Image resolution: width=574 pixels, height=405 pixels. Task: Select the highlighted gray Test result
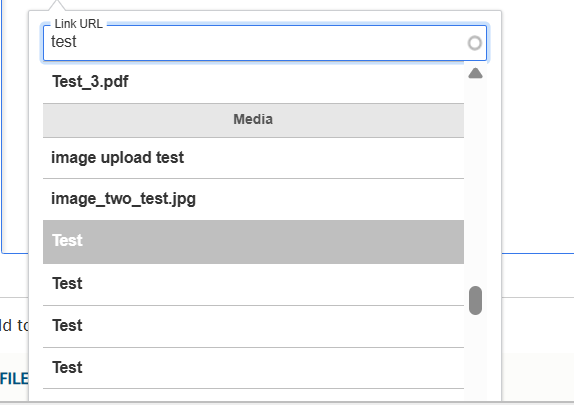click(253, 242)
